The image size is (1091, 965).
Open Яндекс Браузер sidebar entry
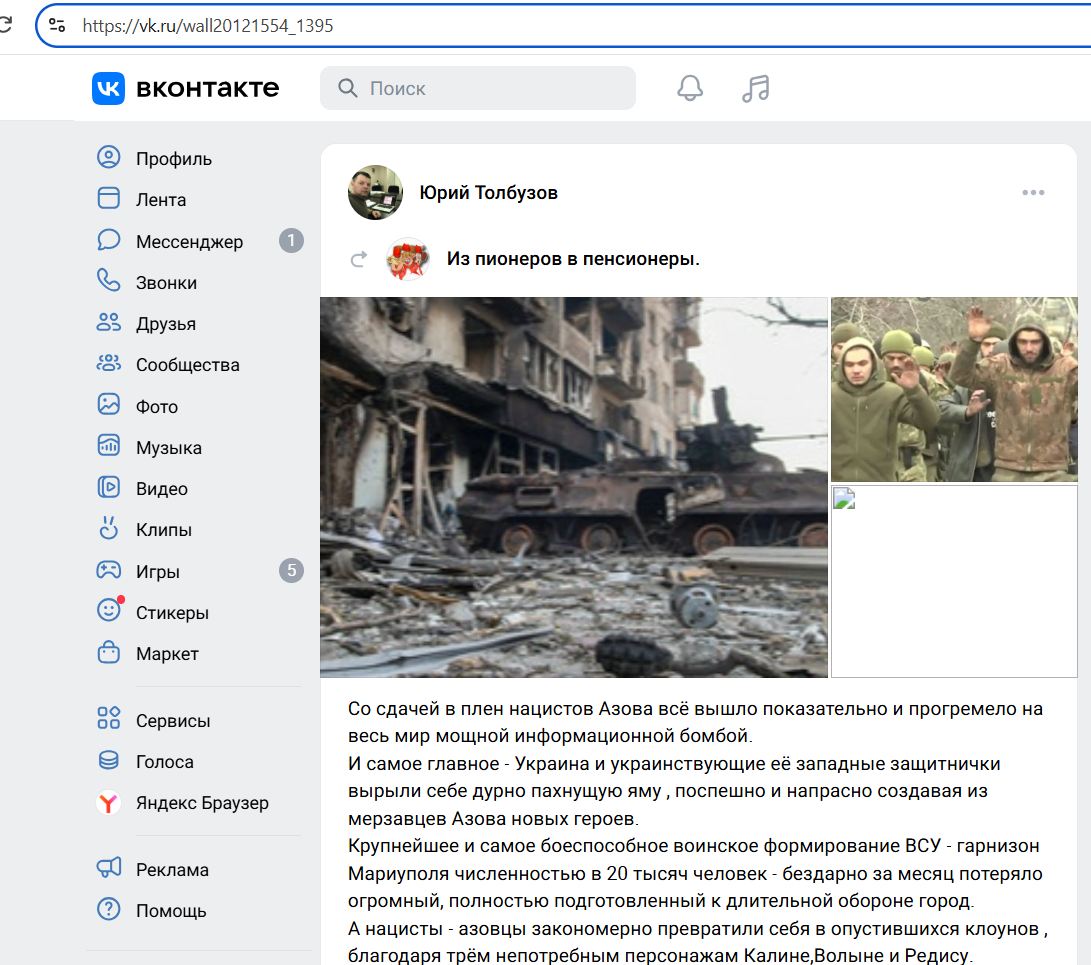(x=202, y=803)
